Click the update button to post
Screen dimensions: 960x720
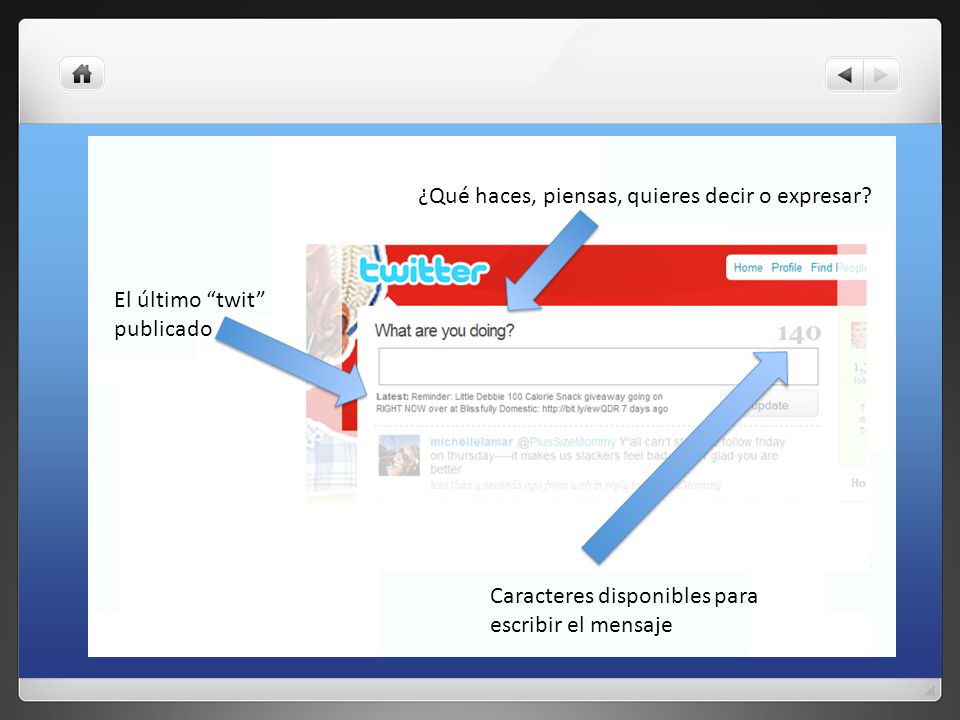(x=769, y=405)
